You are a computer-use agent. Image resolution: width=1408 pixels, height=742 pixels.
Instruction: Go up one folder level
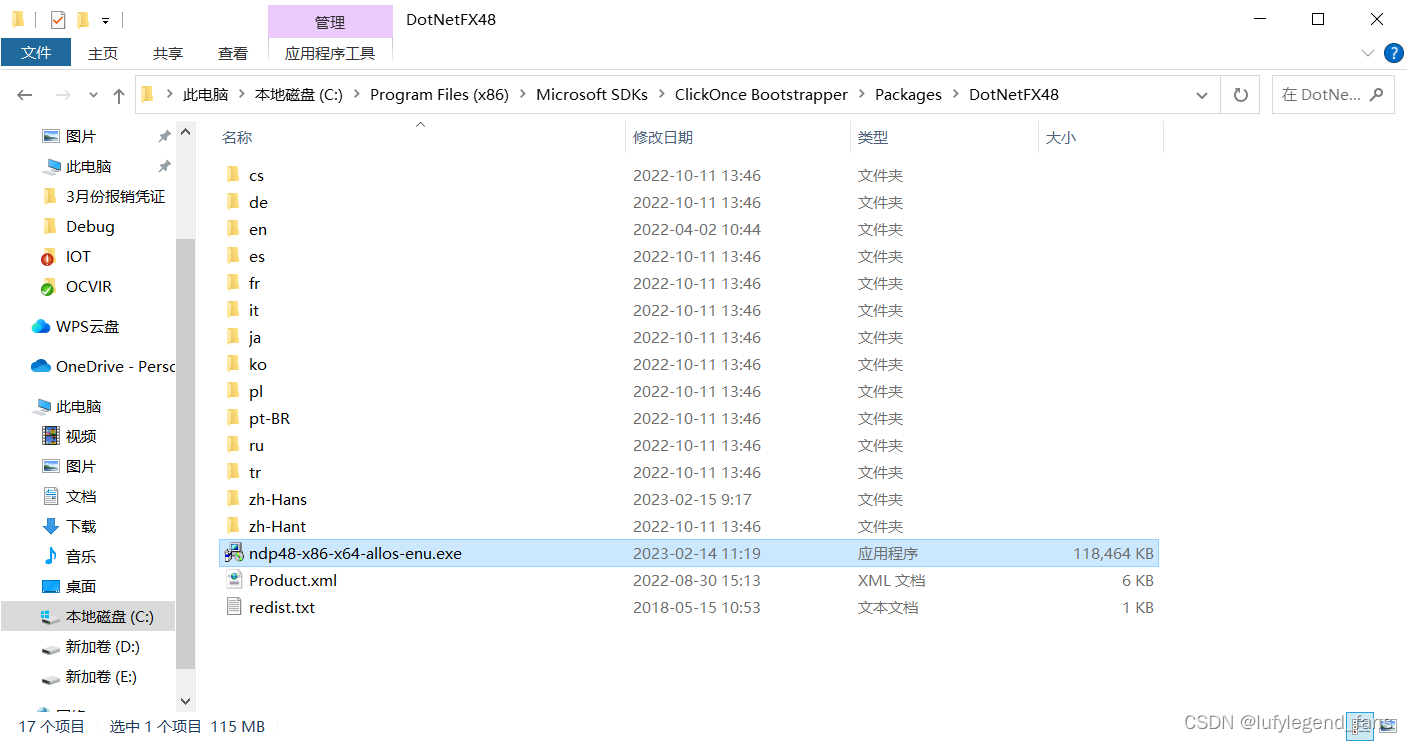pos(119,95)
